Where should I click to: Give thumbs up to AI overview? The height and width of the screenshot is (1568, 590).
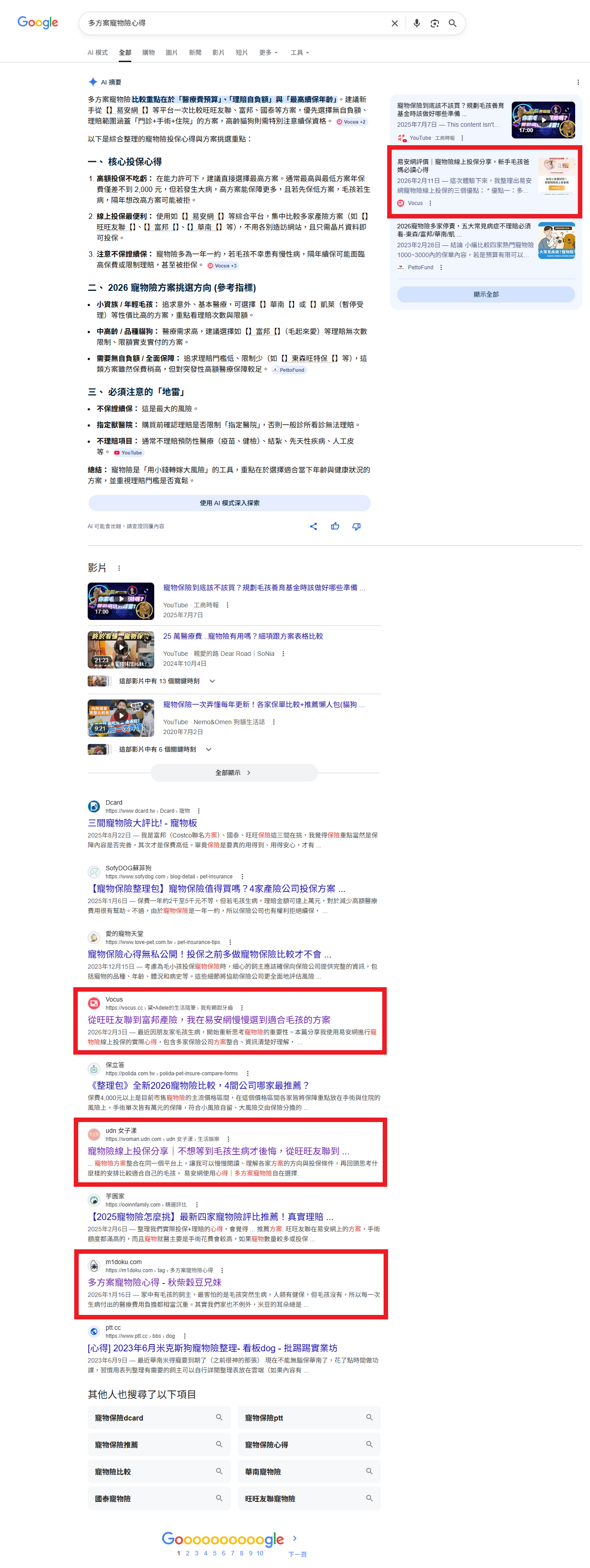coord(335,526)
